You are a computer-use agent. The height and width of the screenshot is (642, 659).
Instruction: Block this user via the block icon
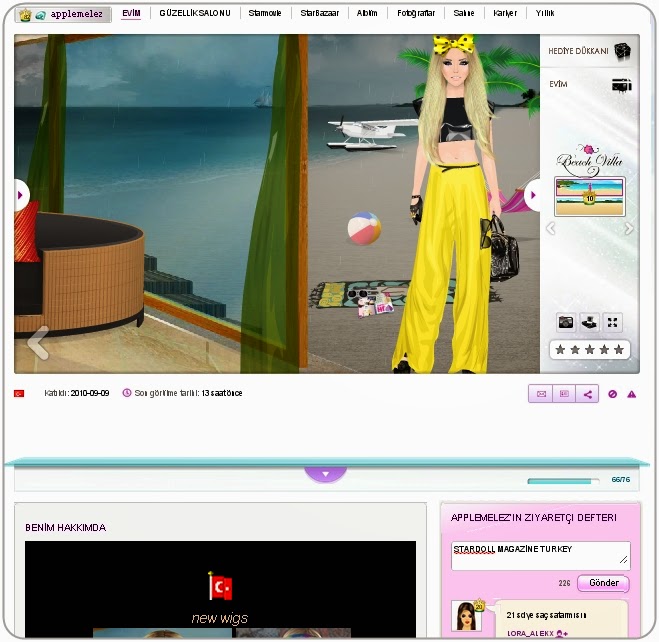click(612, 394)
